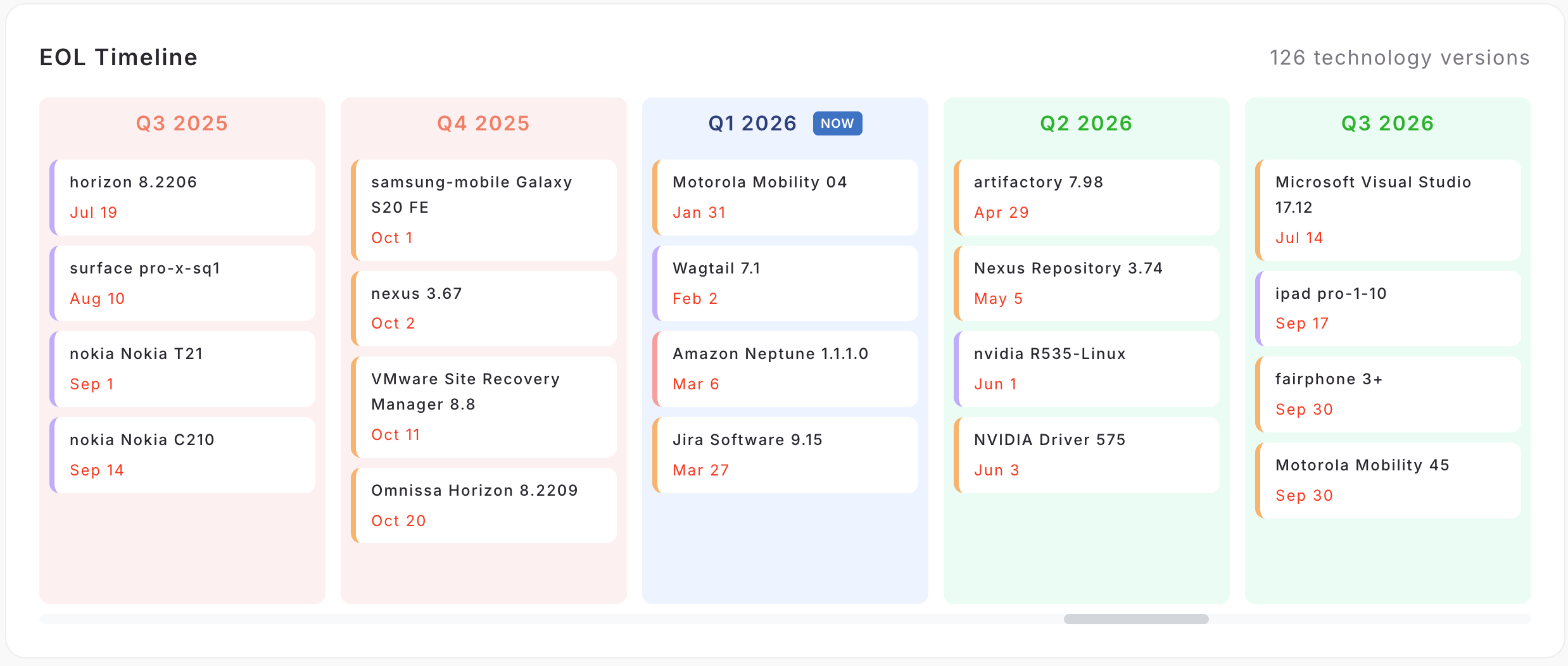1568x666 pixels.
Task: Click the nokia Nokia C210 card
Action: pos(182,455)
